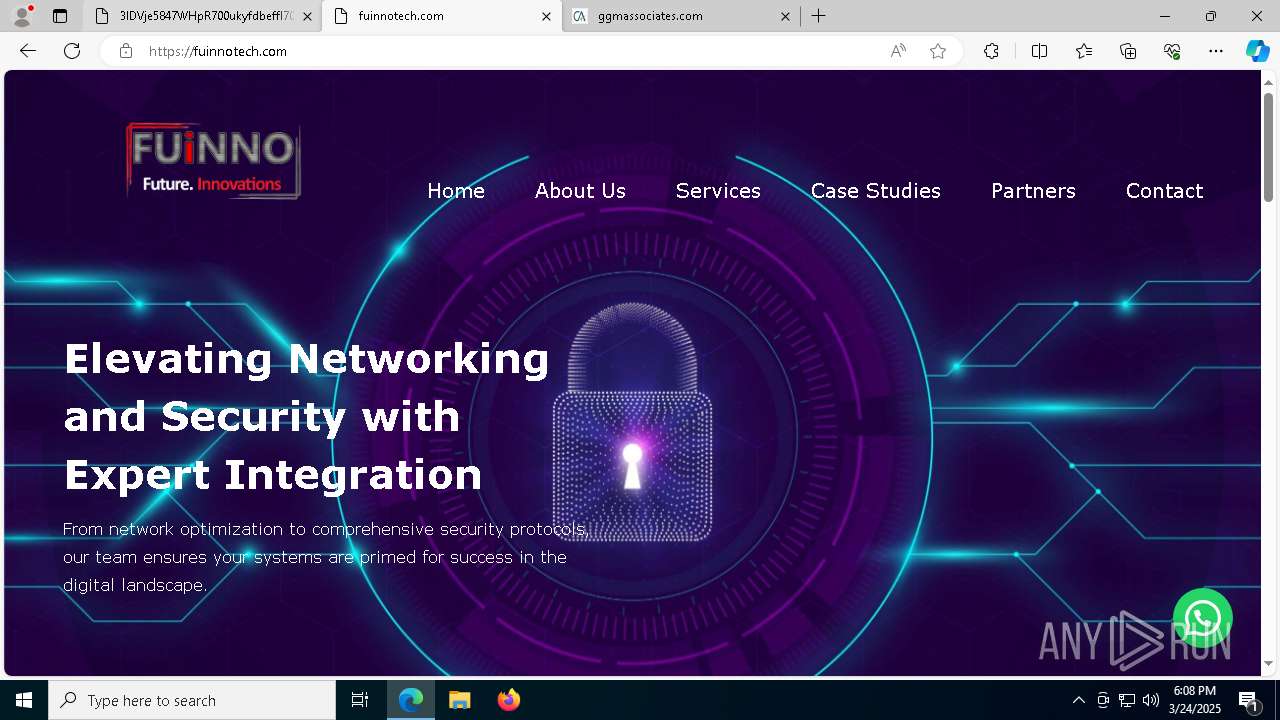Click the 'From network optimization' paragraph

click(x=326, y=557)
